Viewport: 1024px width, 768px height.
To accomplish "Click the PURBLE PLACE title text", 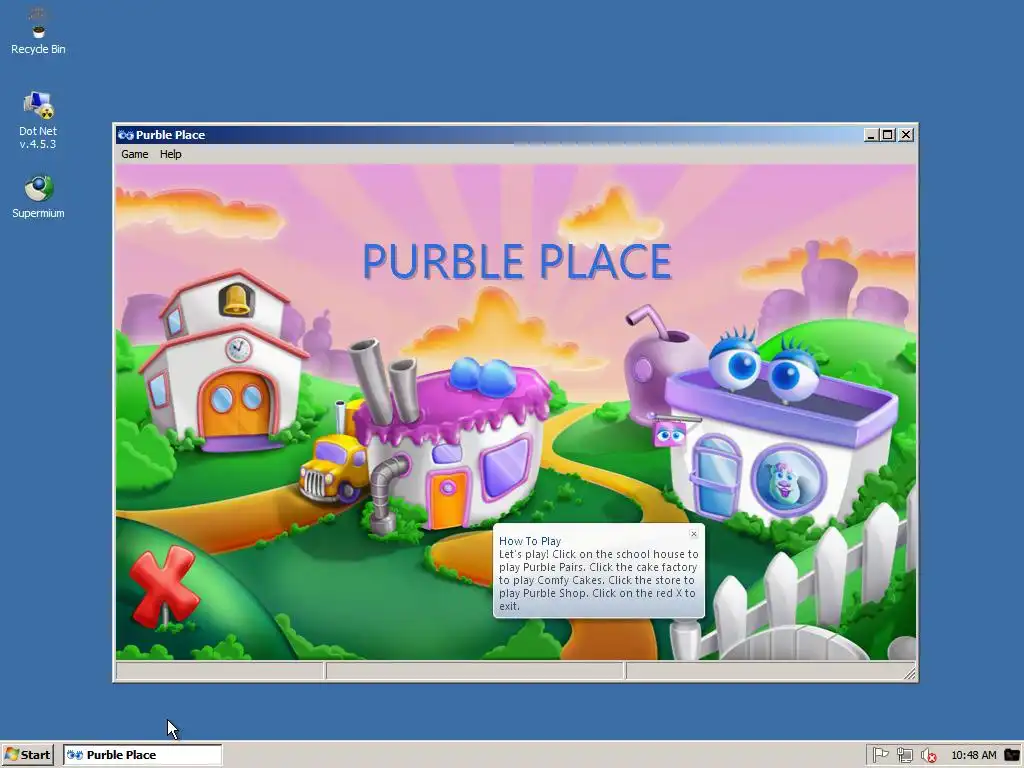I will coord(517,261).
